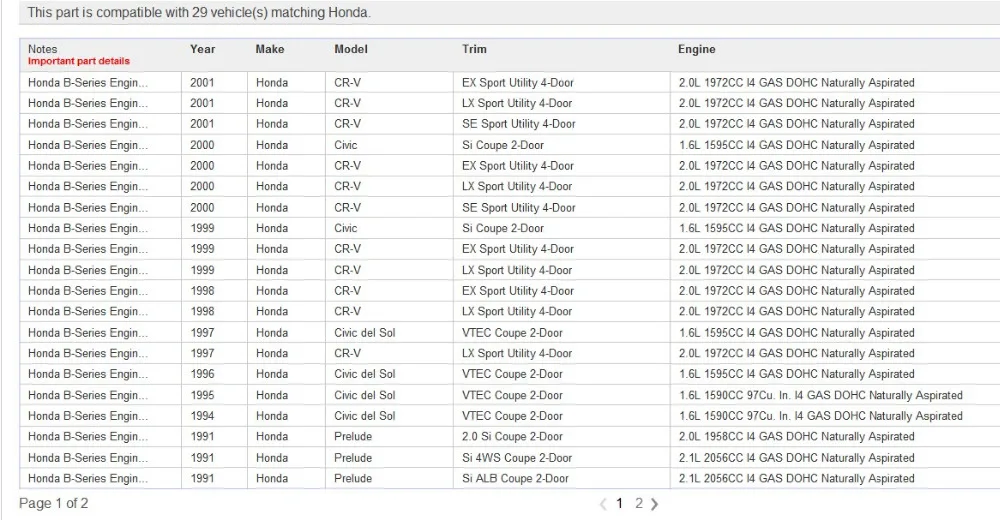This screenshot has height=520, width=1000.
Task: Click 'Civic del Sol' model in 1994 row
Action: (365, 415)
